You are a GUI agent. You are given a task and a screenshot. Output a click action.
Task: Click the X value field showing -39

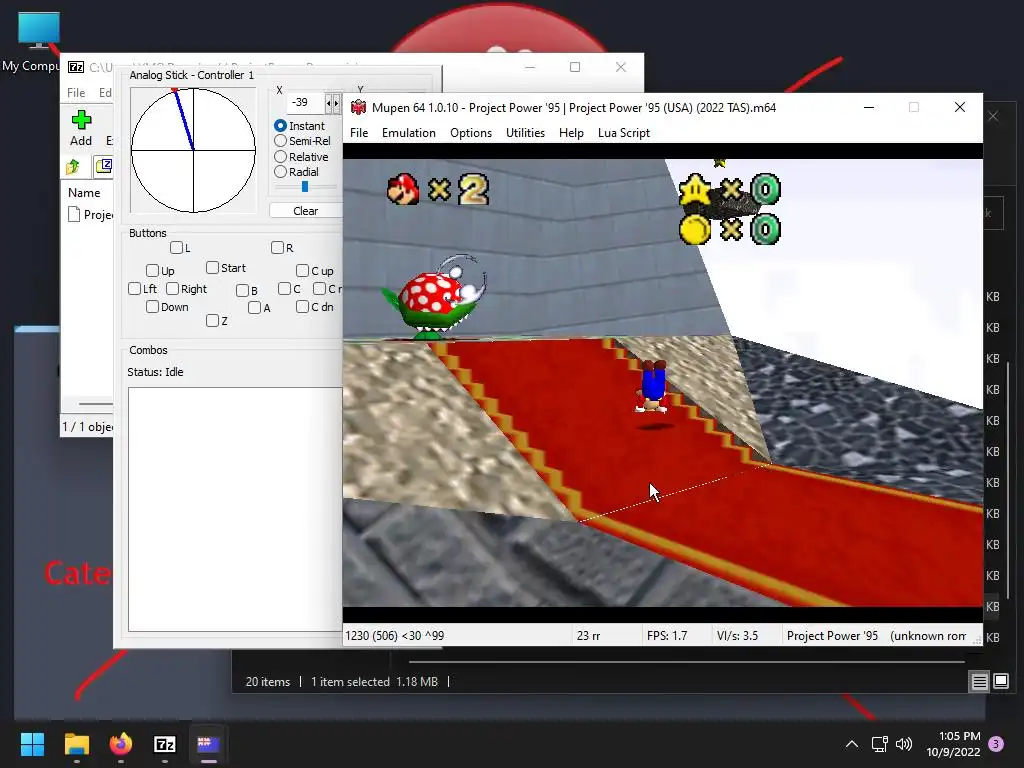tap(306, 103)
